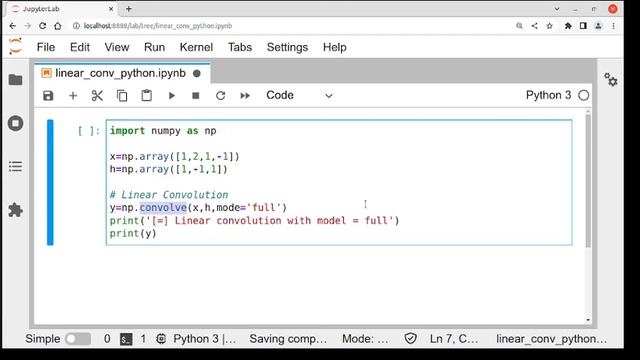Copy the selected cell using the toolbar icon
The image size is (640, 360).
122,96
